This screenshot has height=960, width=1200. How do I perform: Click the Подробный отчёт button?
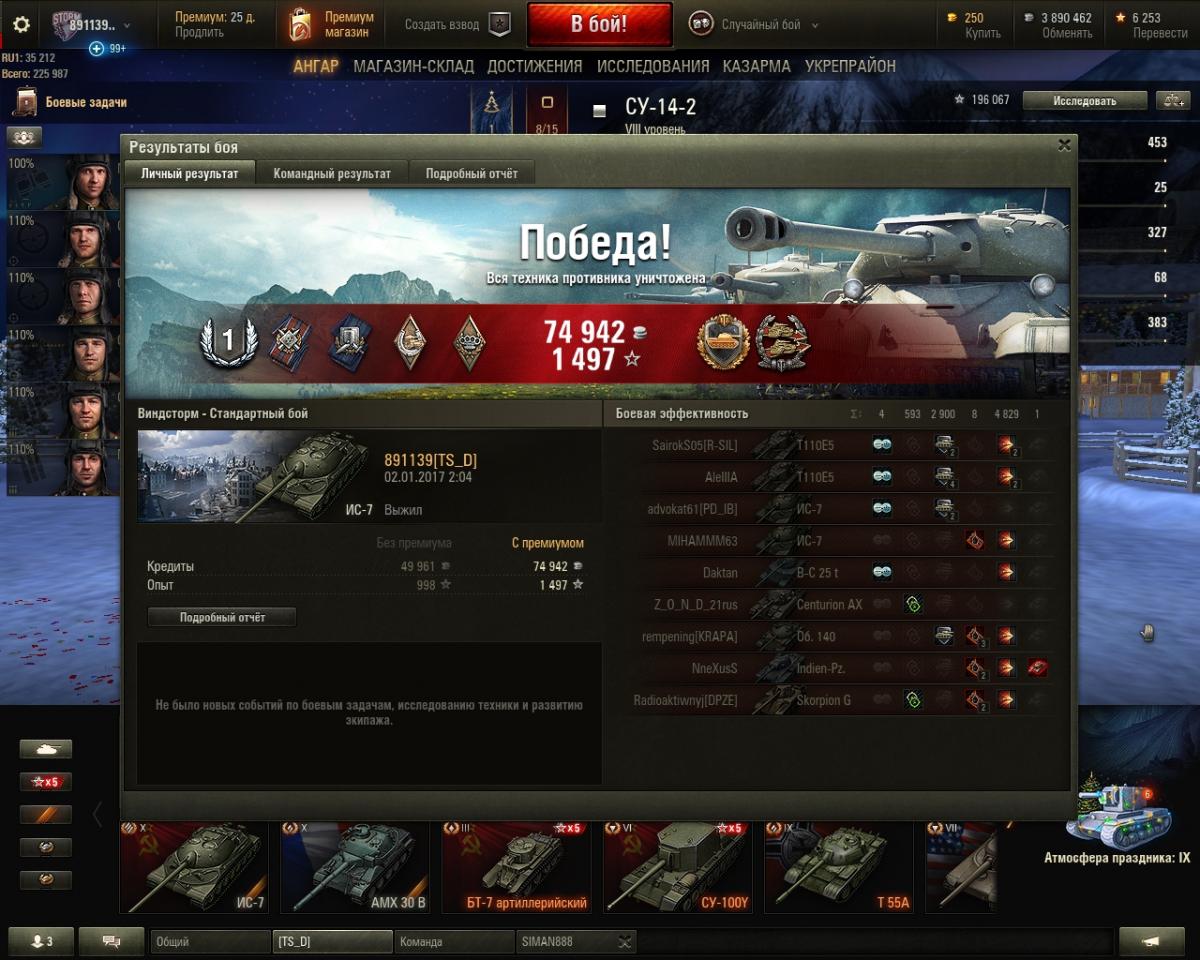coord(222,617)
